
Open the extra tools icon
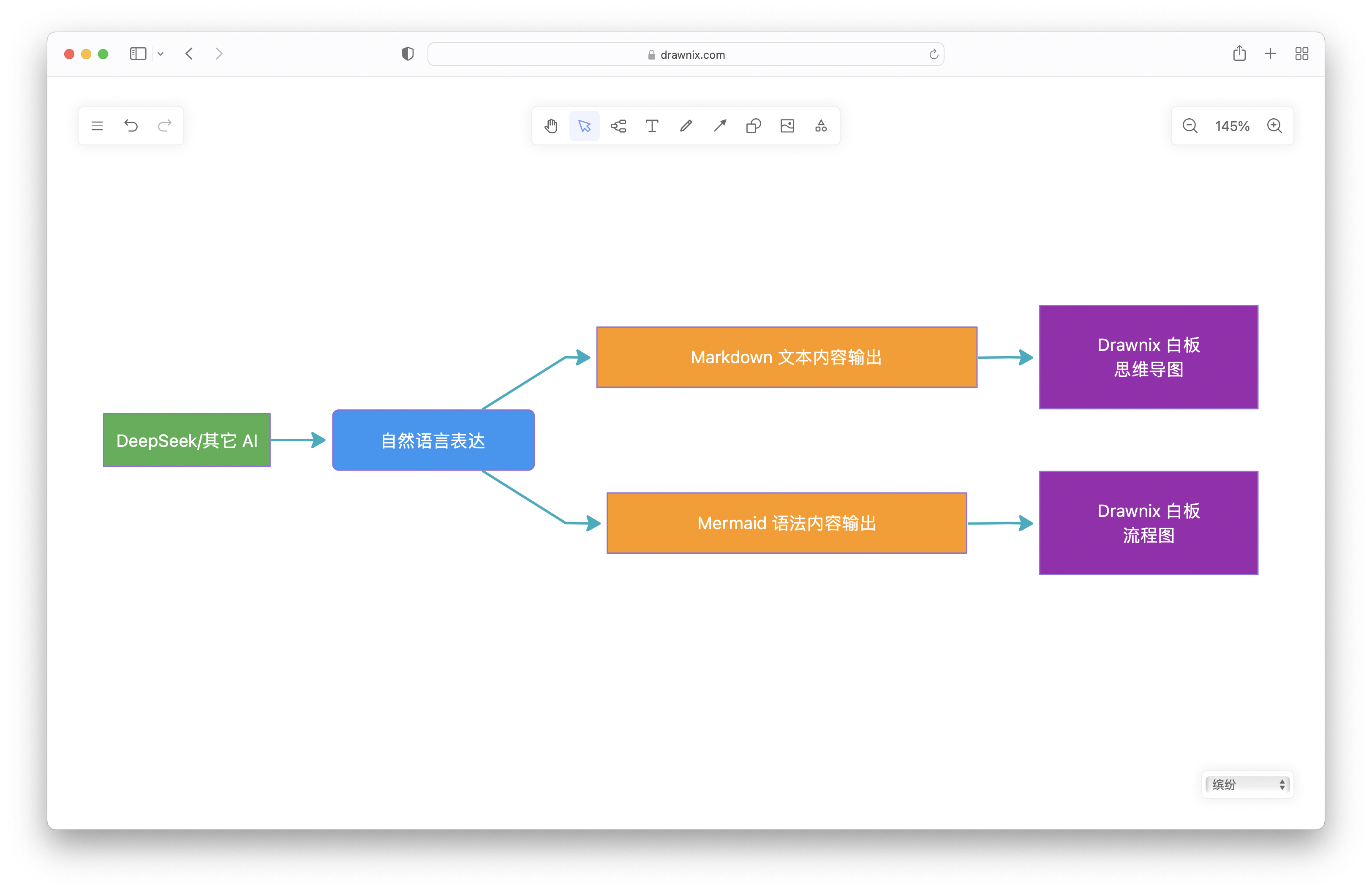pyautogui.click(x=821, y=125)
